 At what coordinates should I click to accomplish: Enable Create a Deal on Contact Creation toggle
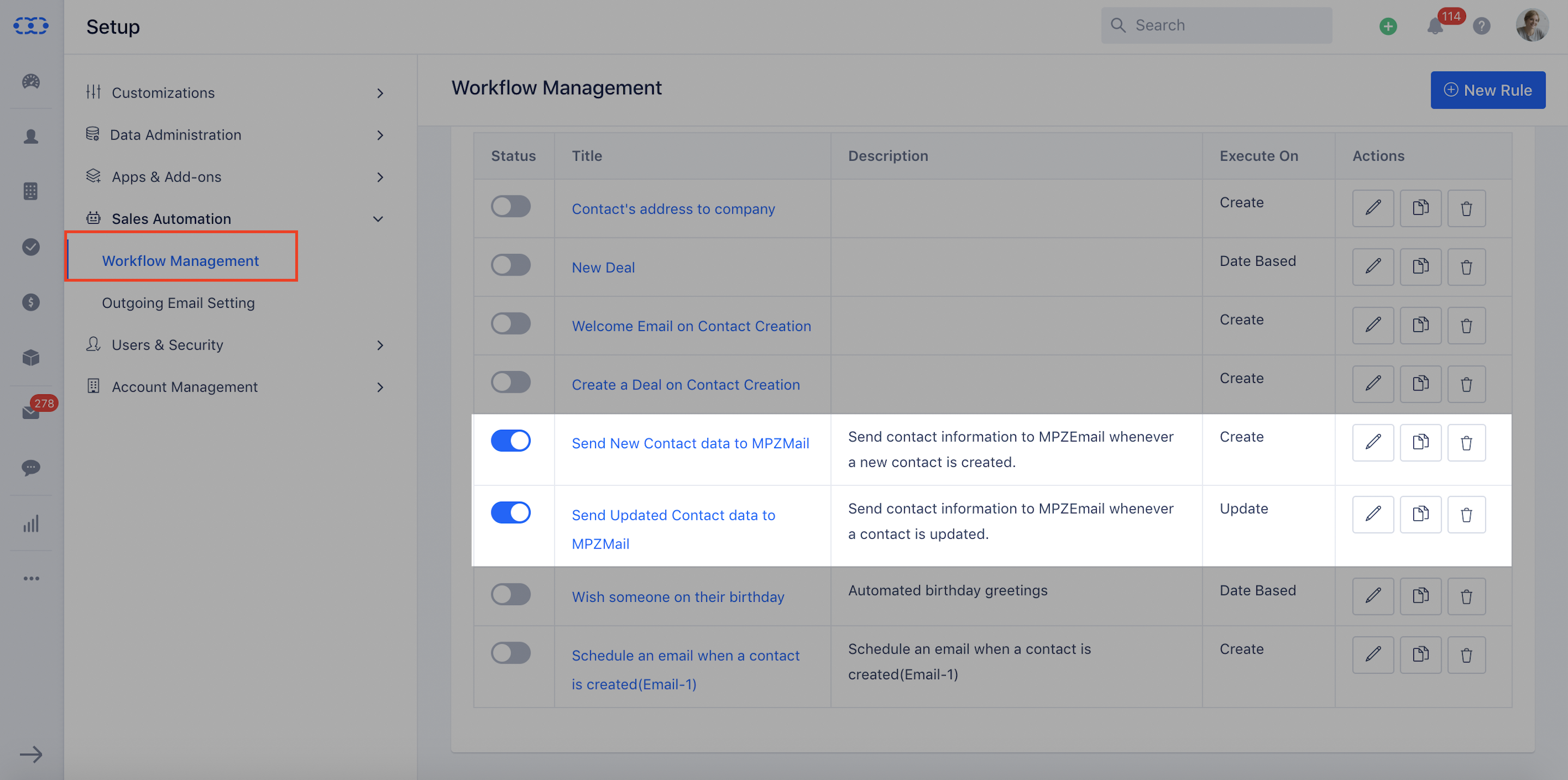point(510,382)
